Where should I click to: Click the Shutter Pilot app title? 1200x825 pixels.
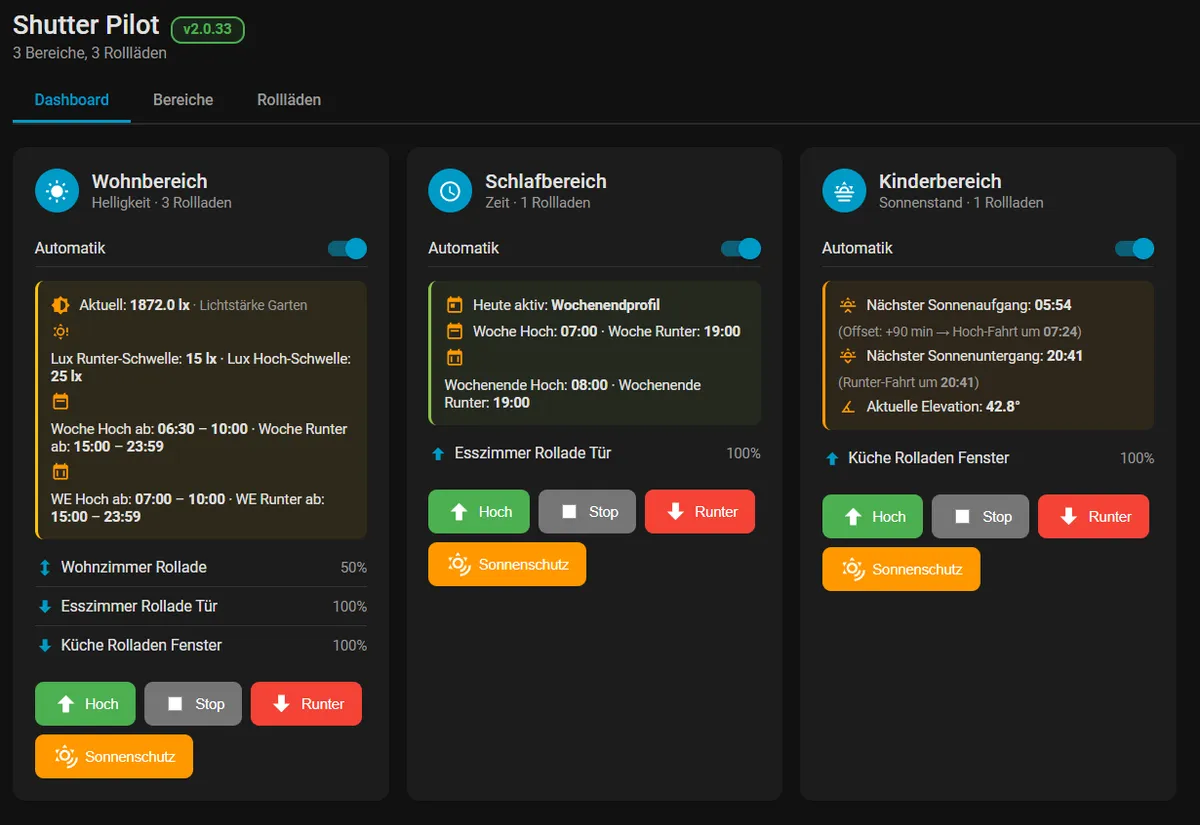[86, 27]
